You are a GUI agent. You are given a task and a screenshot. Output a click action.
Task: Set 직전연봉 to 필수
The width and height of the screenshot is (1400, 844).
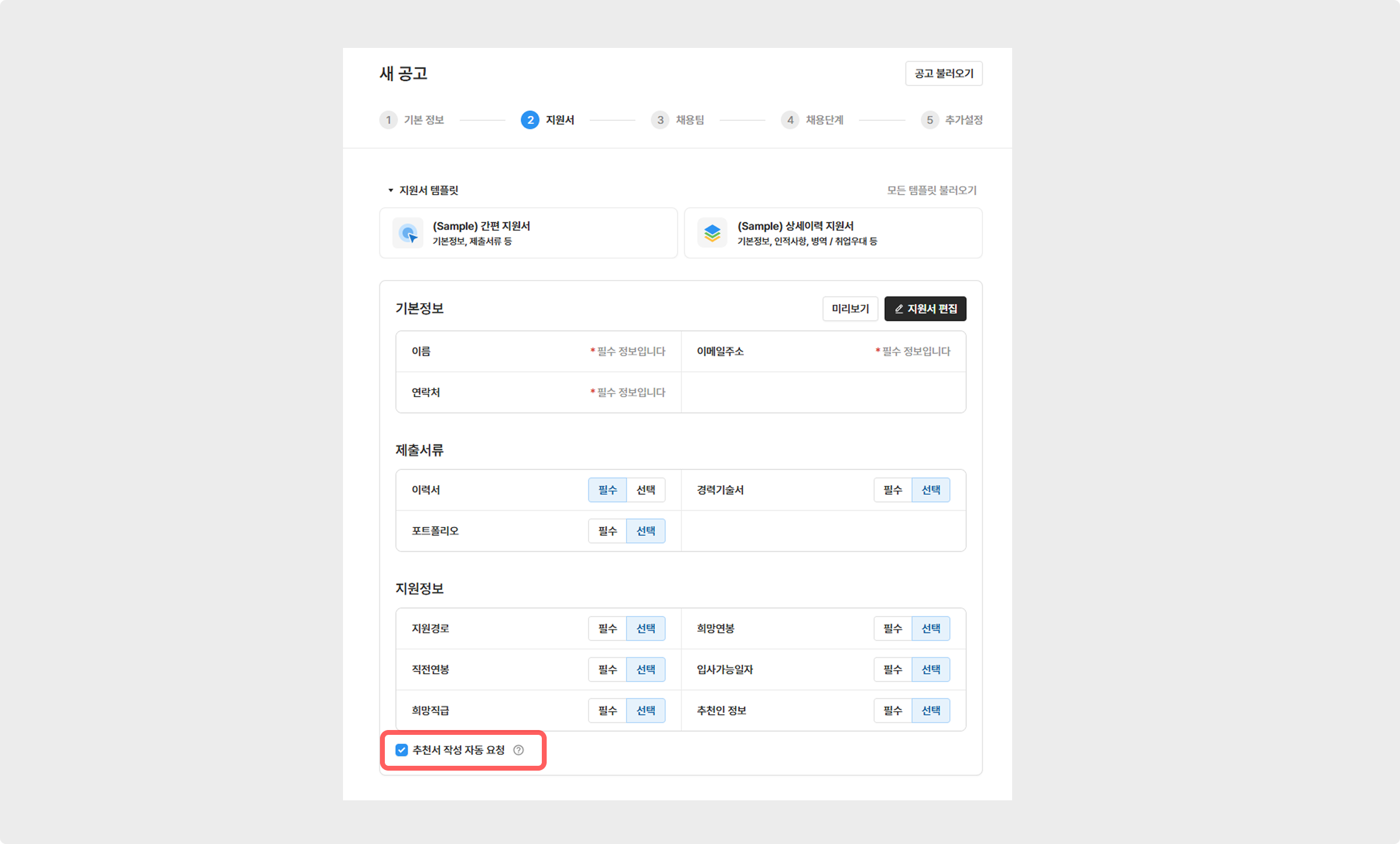point(607,669)
